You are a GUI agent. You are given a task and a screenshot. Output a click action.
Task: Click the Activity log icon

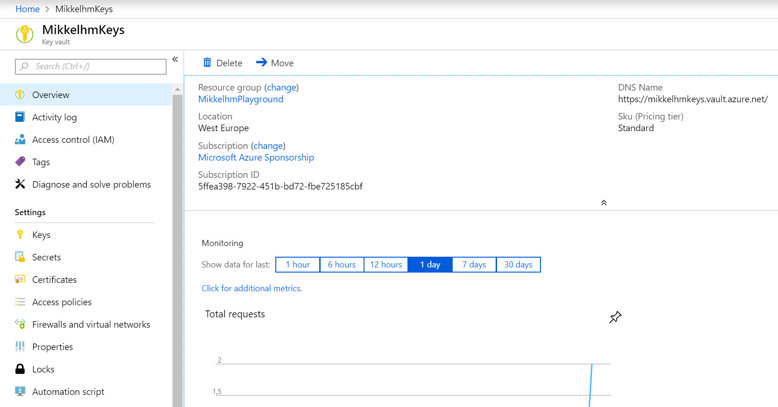tap(20, 117)
